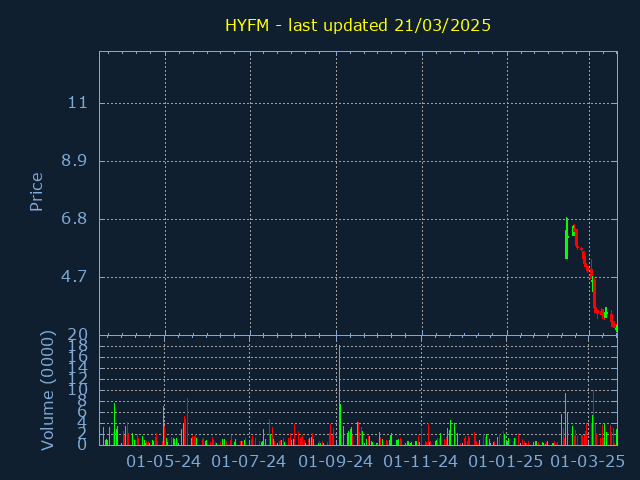Screen dimensions: 640x480
Task: Click the tall green price candle near 6.8
Action: point(567,238)
